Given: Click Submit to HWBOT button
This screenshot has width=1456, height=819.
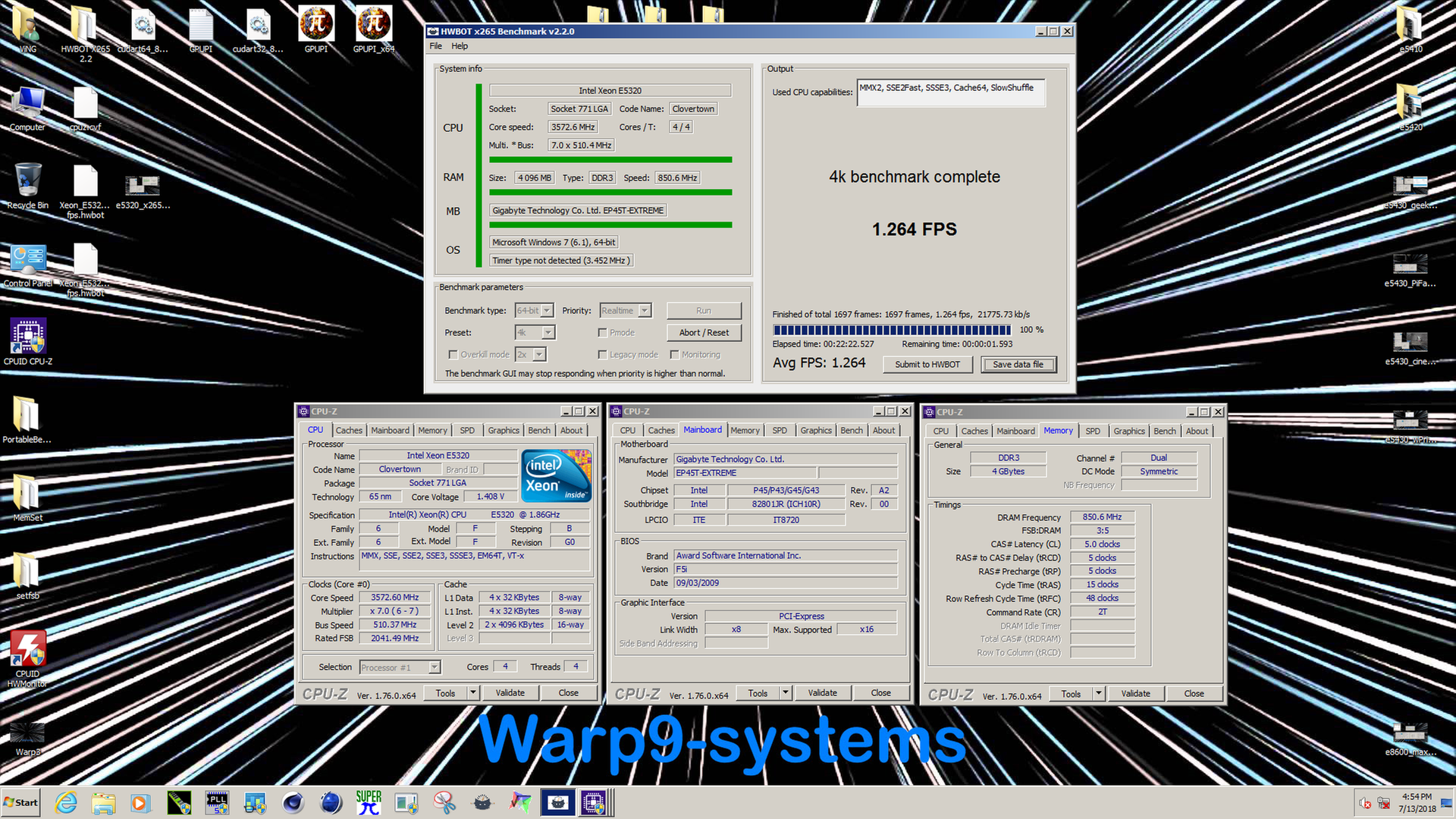Looking at the screenshot, I should [x=927, y=365].
